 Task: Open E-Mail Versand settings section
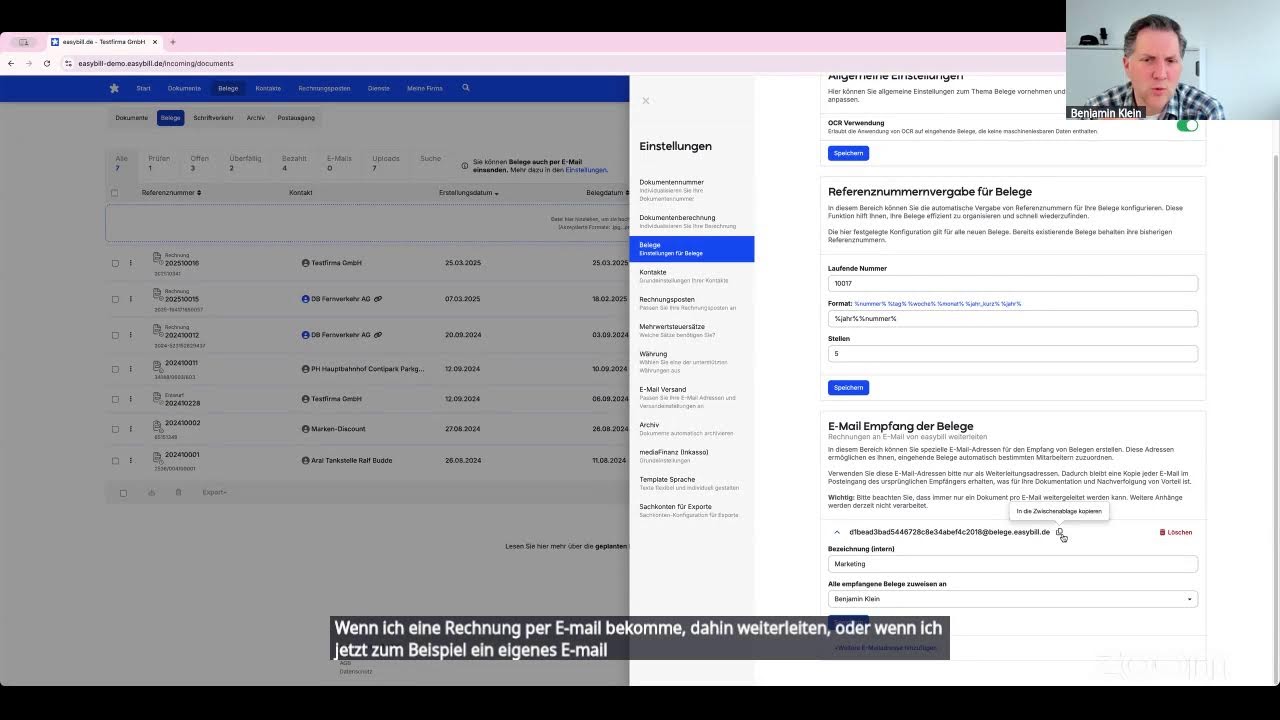click(692, 397)
